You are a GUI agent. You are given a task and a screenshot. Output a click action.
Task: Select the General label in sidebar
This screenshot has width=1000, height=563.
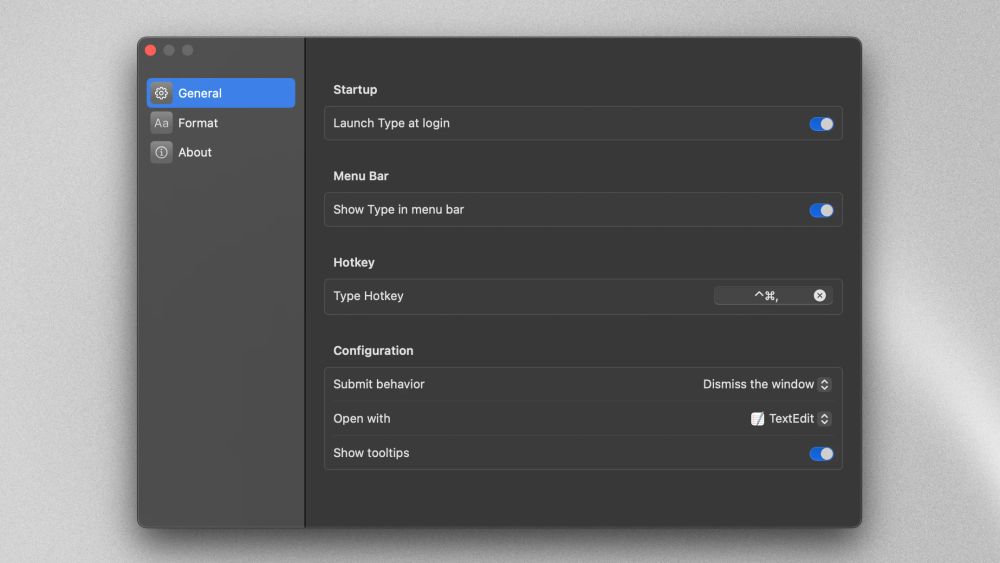click(200, 93)
